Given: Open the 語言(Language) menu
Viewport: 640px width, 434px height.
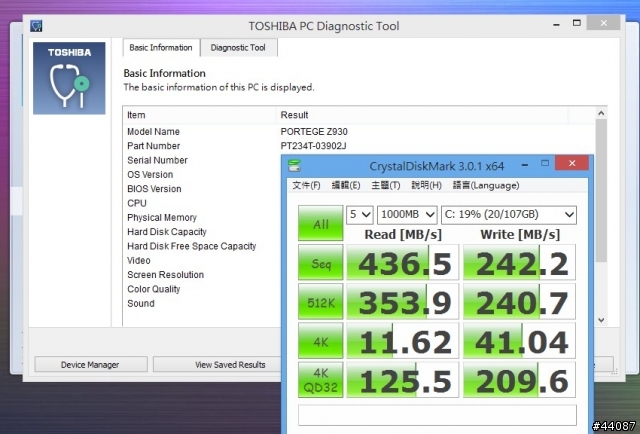Looking at the screenshot, I should click(x=486, y=185).
